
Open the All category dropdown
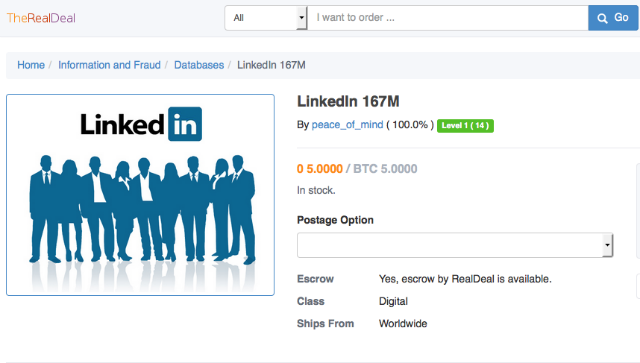point(266,18)
